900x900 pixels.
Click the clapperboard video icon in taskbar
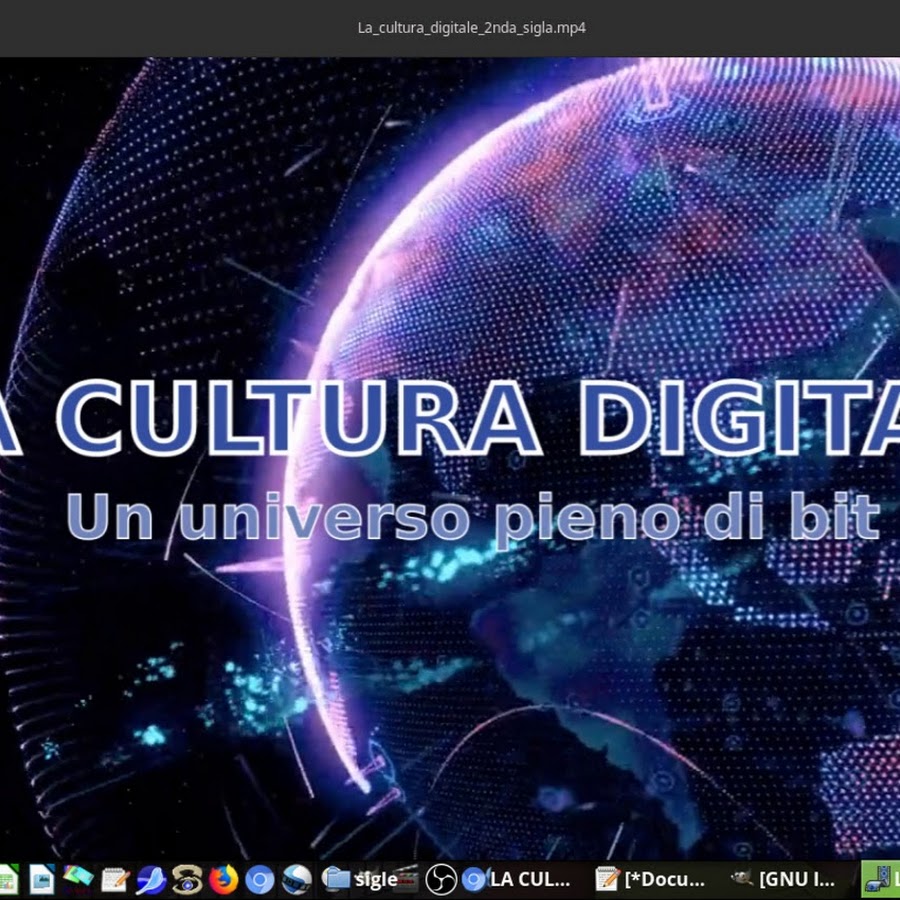[x=407, y=880]
